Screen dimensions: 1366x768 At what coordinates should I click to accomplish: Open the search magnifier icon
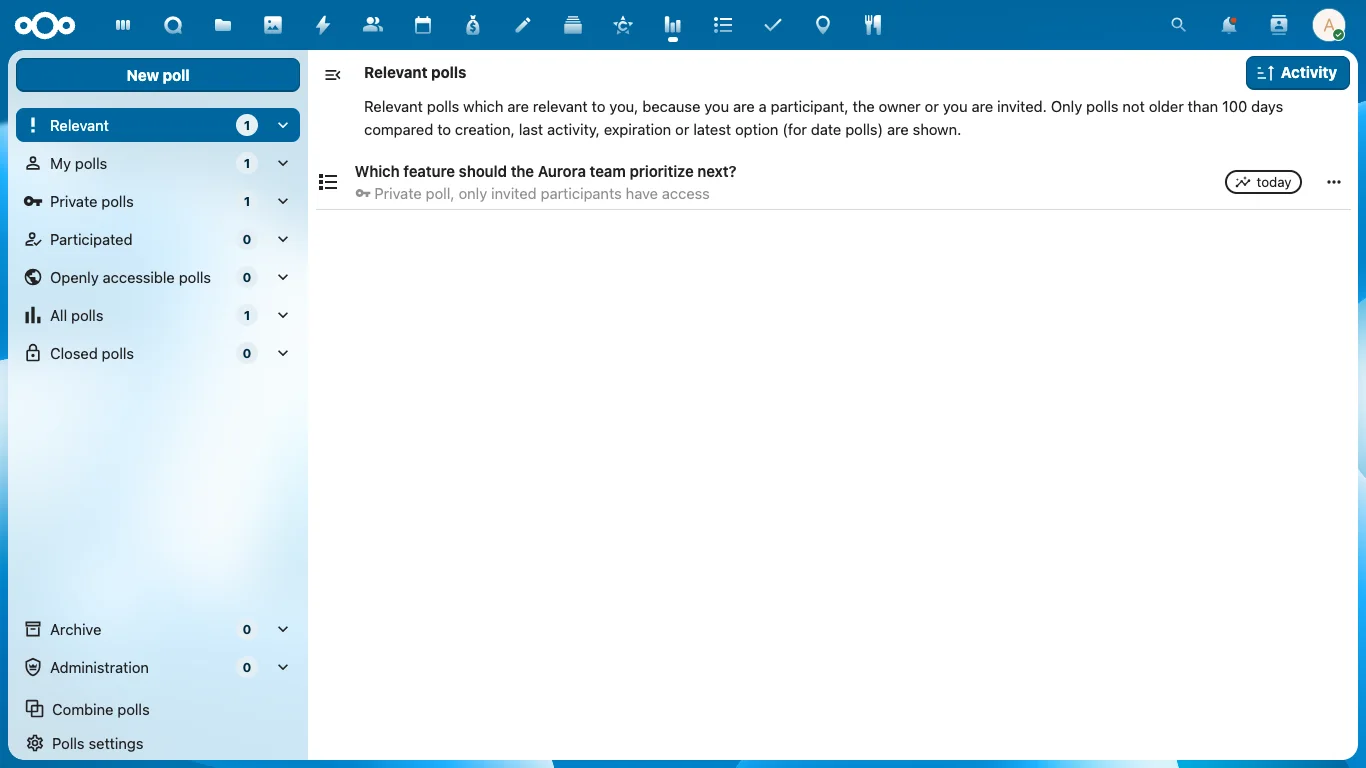(1178, 25)
